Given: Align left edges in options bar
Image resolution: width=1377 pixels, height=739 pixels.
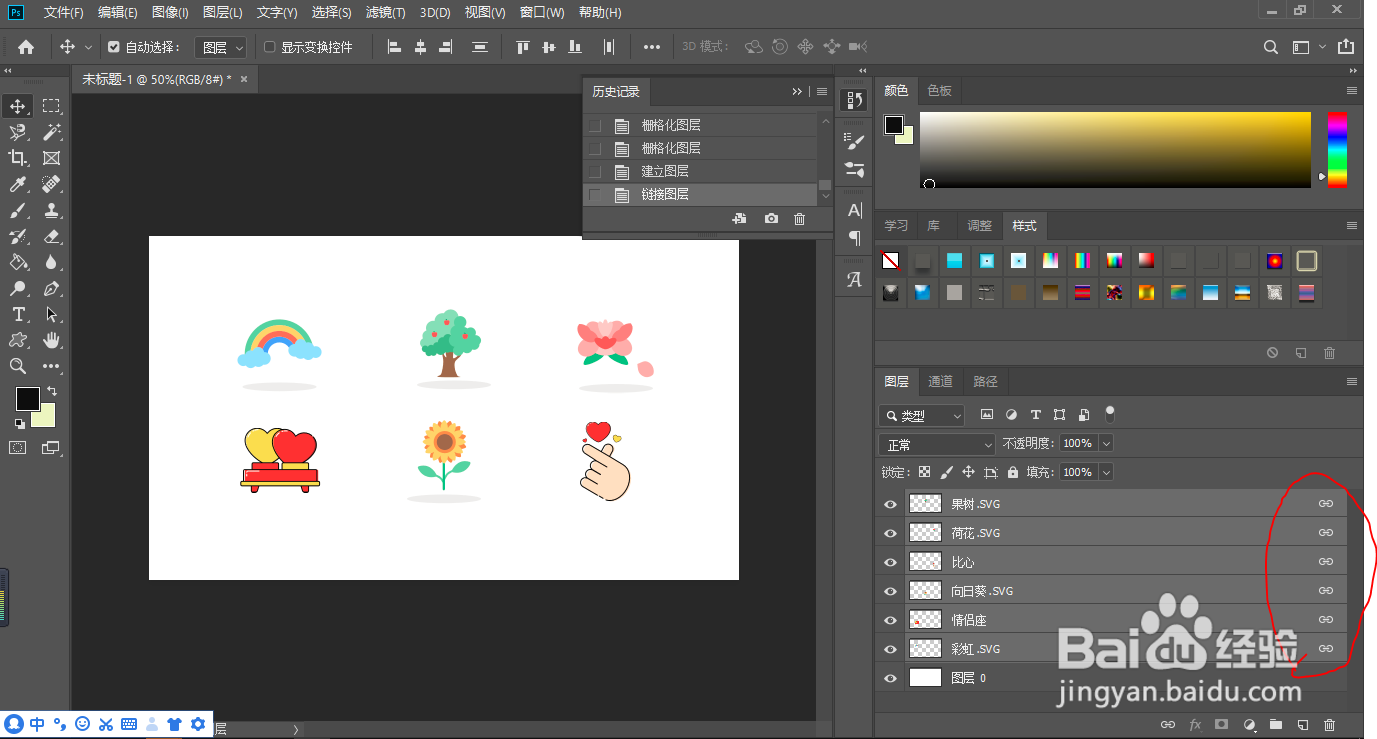Looking at the screenshot, I should click(x=393, y=47).
